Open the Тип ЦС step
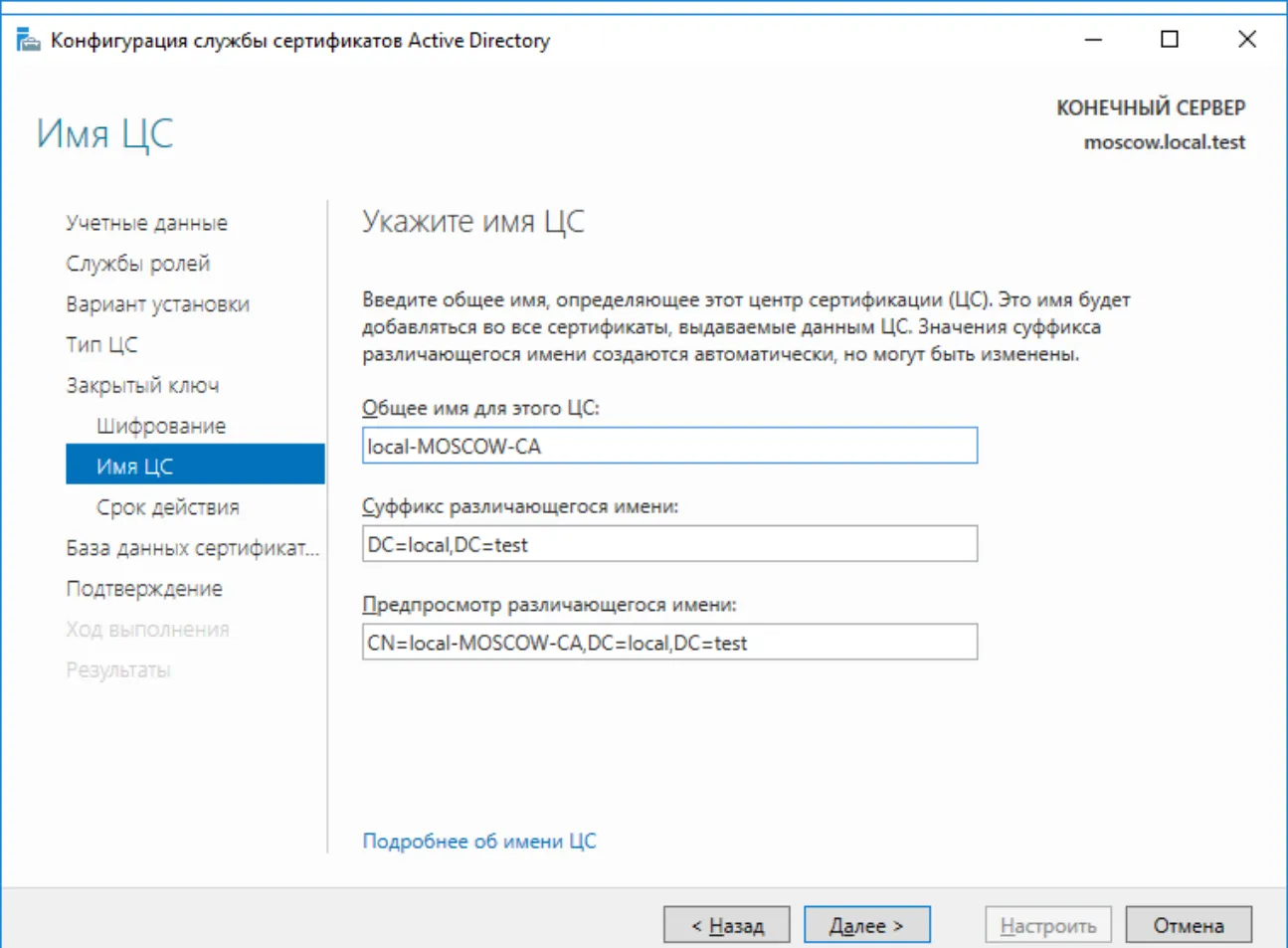This screenshot has width=1288, height=948. (101, 345)
